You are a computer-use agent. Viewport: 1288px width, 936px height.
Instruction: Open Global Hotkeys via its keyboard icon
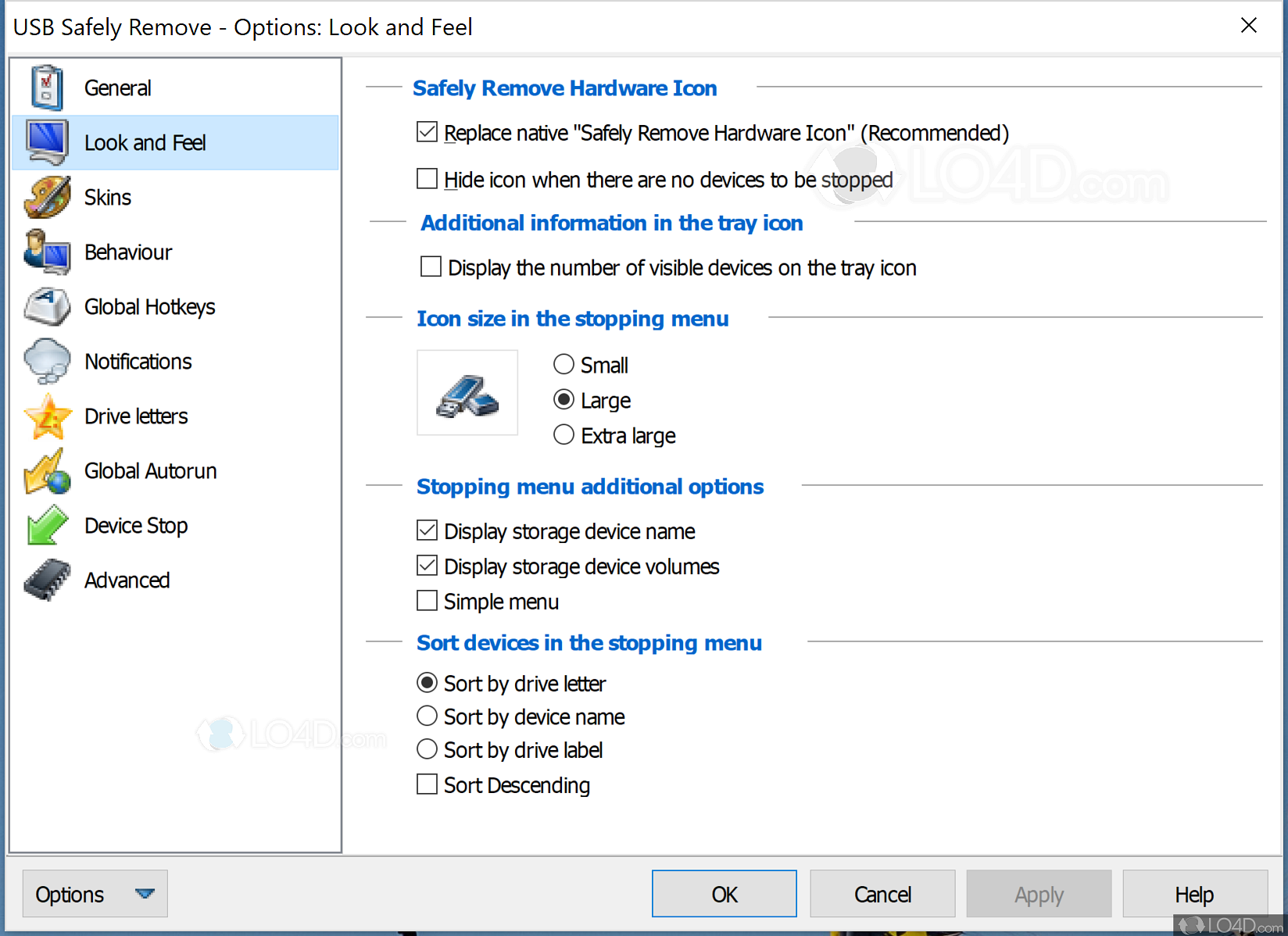(47, 306)
